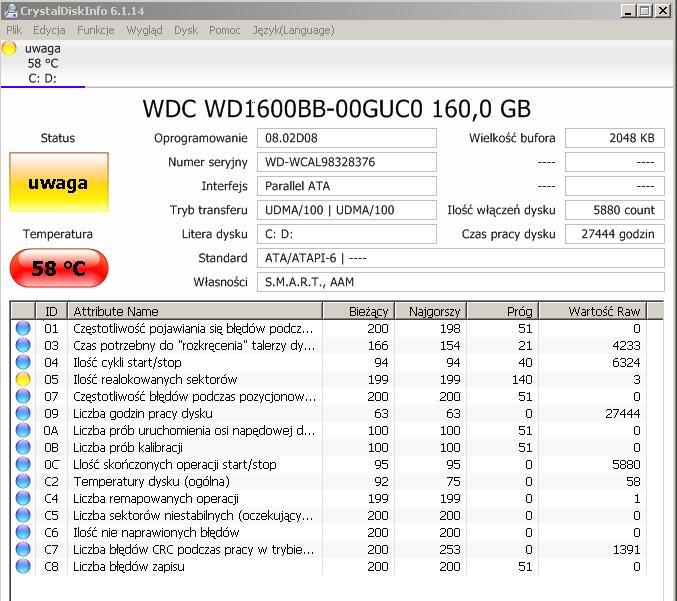
Task: Click blue status icon for attribute 01
Action: [23, 329]
